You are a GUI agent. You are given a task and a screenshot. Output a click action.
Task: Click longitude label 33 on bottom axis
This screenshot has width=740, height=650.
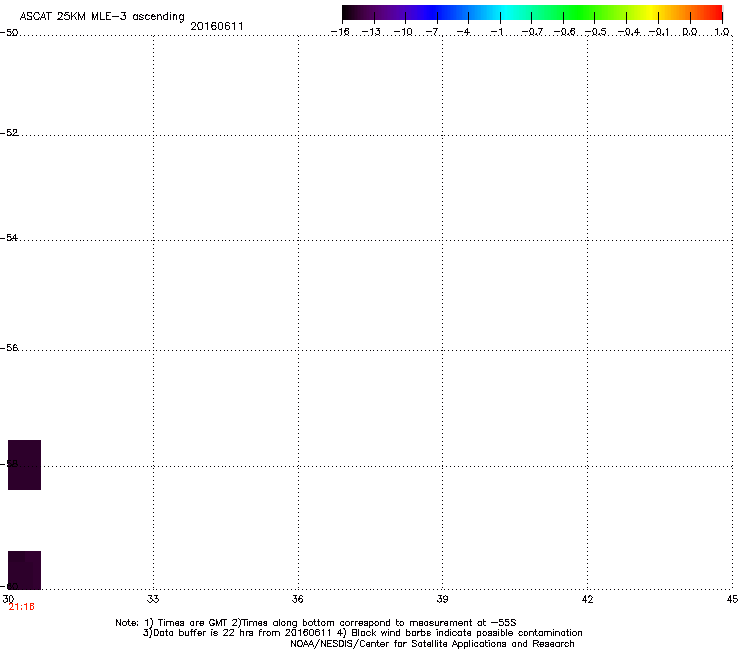[153, 599]
